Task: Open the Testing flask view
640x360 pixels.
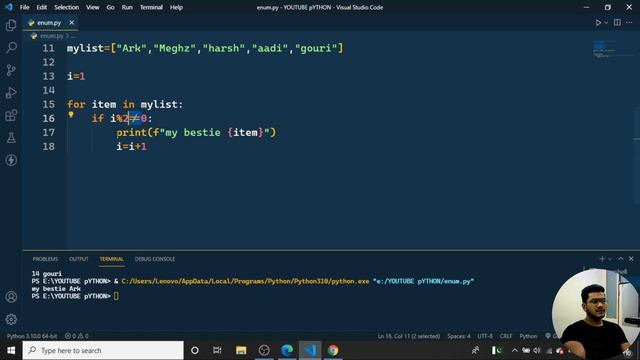Action: 11,138
